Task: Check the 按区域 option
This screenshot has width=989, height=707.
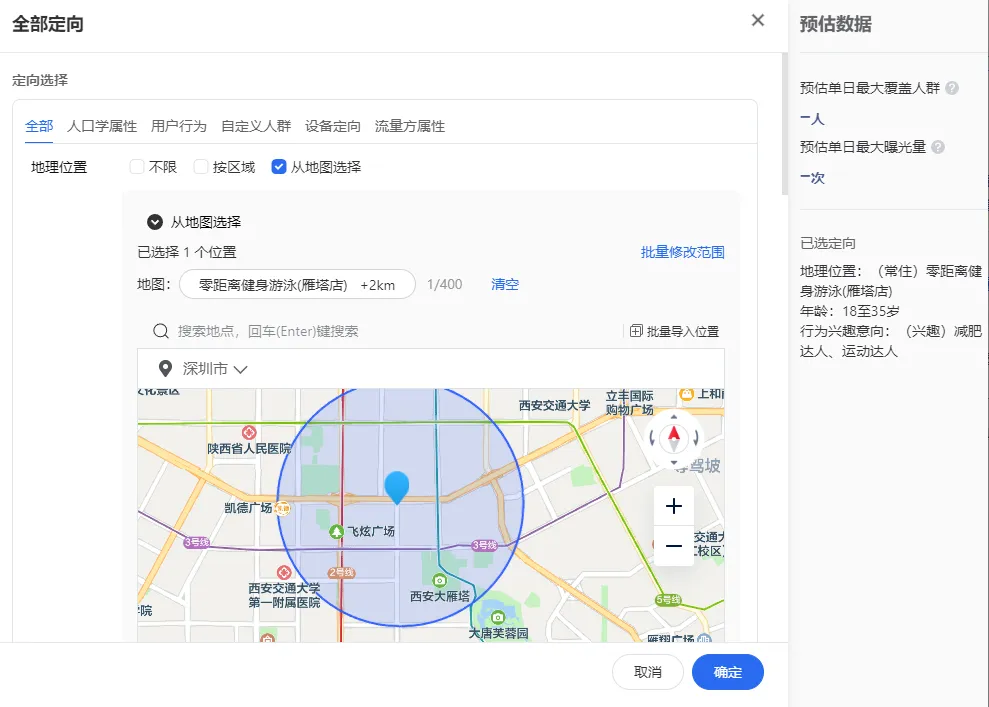Action: click(x=202, y=168)
